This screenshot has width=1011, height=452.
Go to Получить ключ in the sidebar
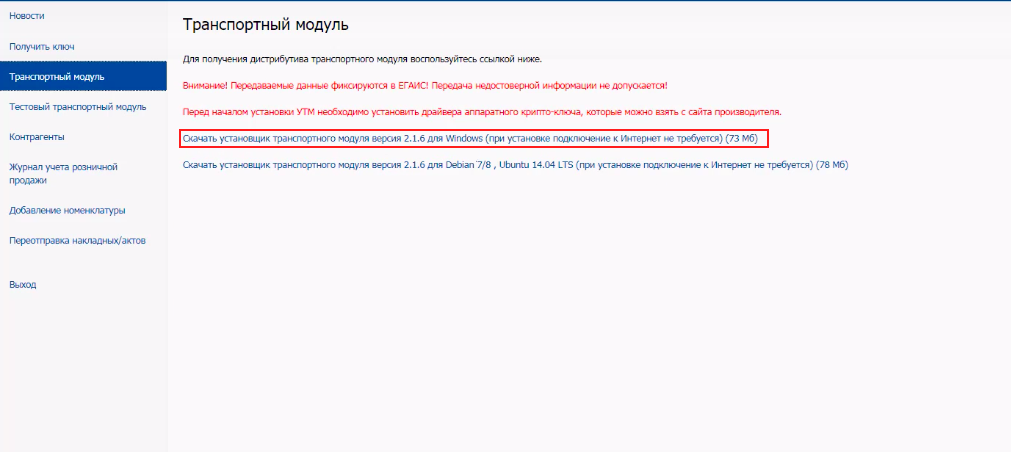[42, 46]
